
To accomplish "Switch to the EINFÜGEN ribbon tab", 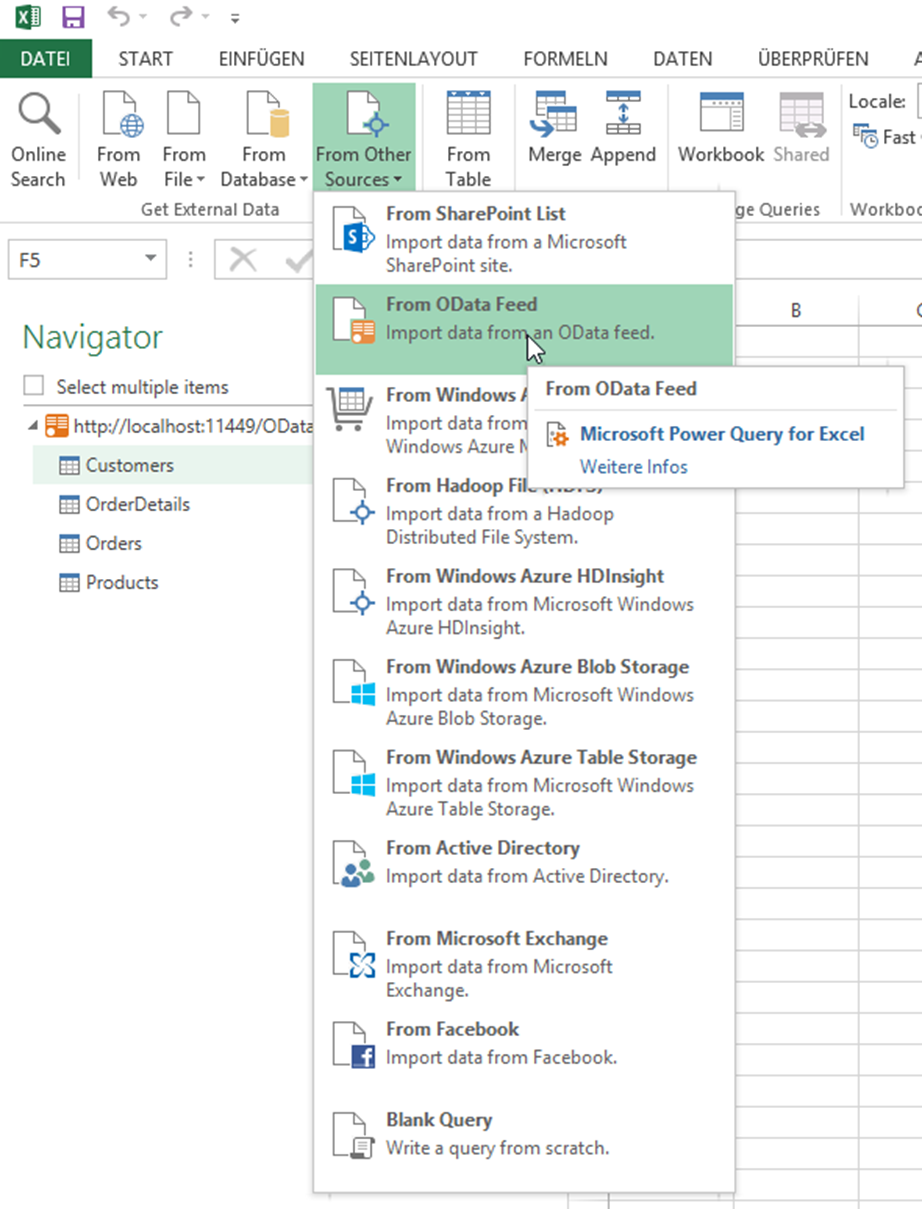I will point(262,59).
